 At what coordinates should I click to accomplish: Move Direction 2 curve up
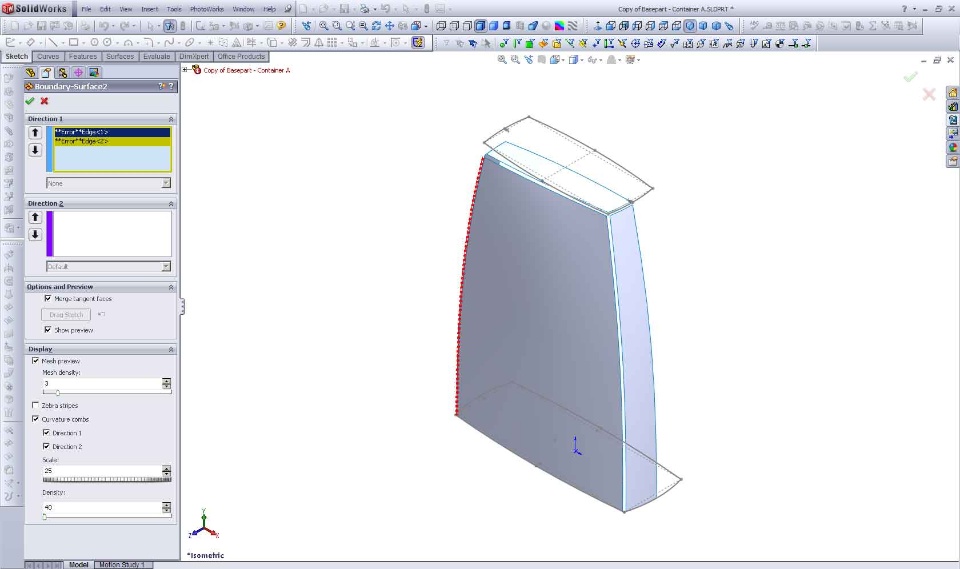pyautogui.click(x=35, y=217)
